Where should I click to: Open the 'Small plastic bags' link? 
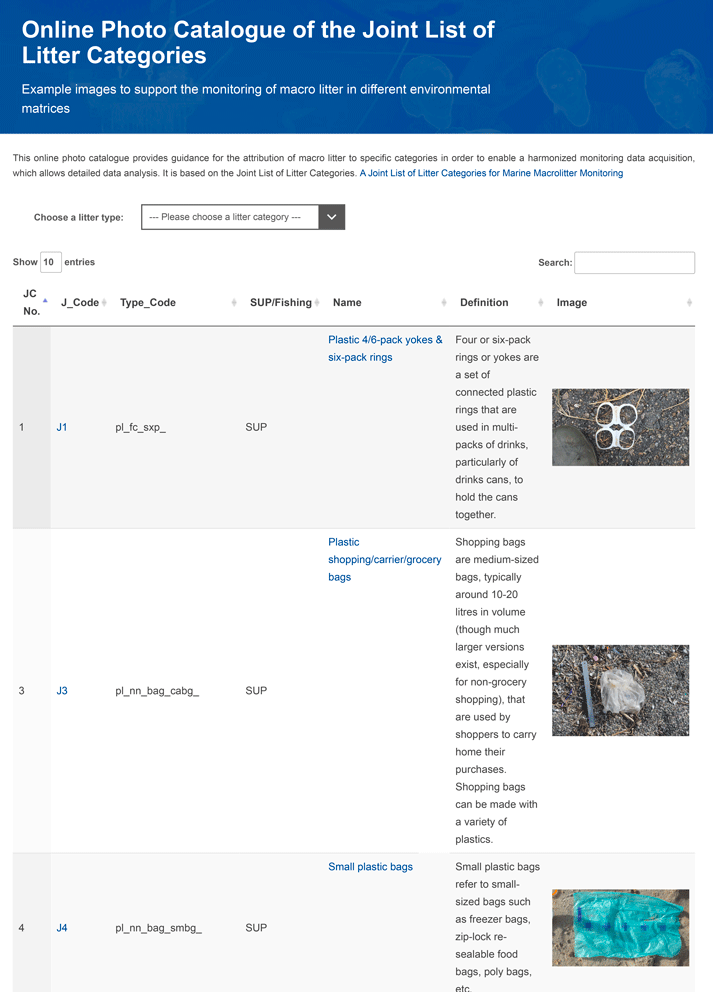click(370, 867)
